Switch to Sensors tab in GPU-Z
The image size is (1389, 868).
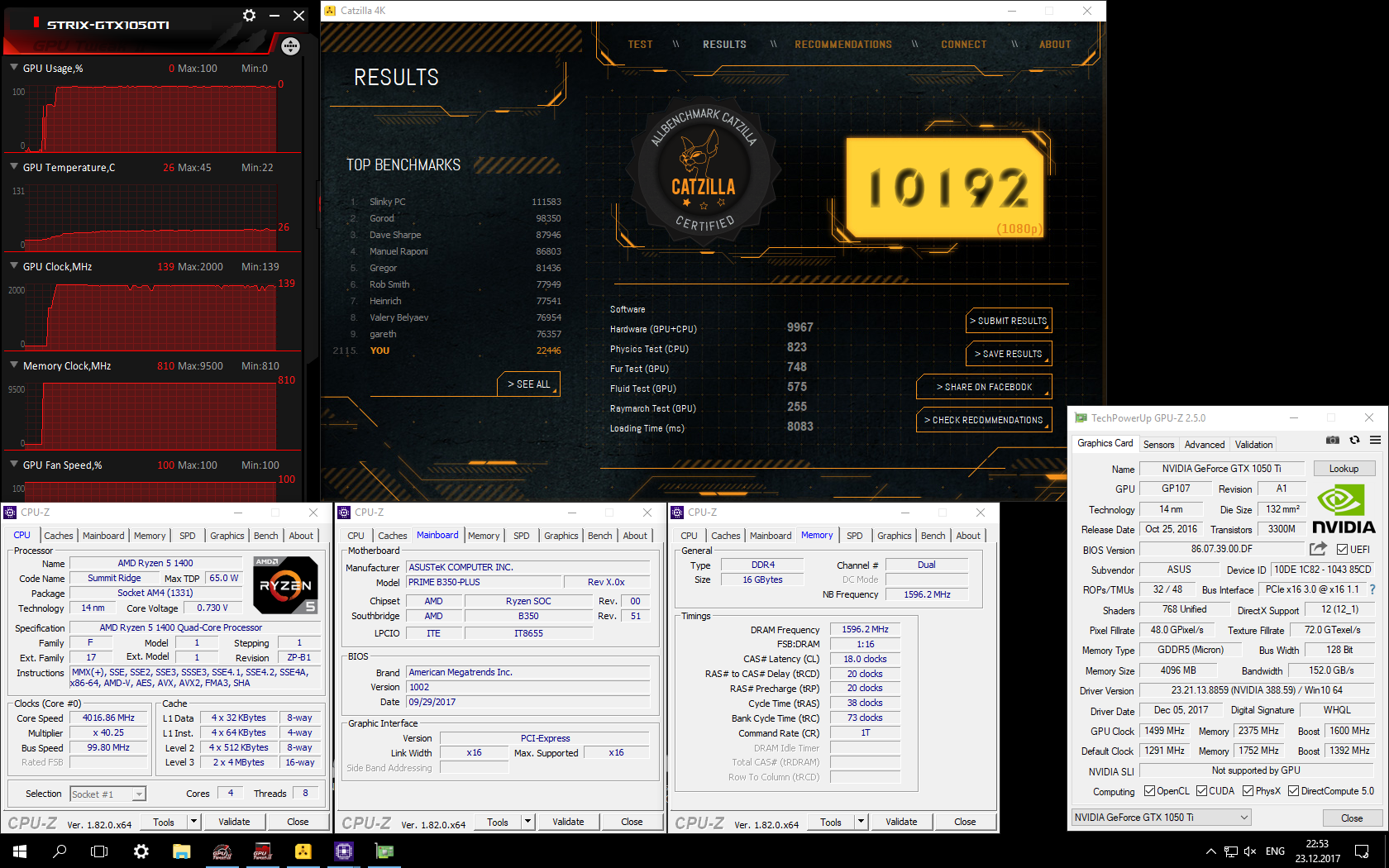pyautogui.click(x=1158, y=444)
